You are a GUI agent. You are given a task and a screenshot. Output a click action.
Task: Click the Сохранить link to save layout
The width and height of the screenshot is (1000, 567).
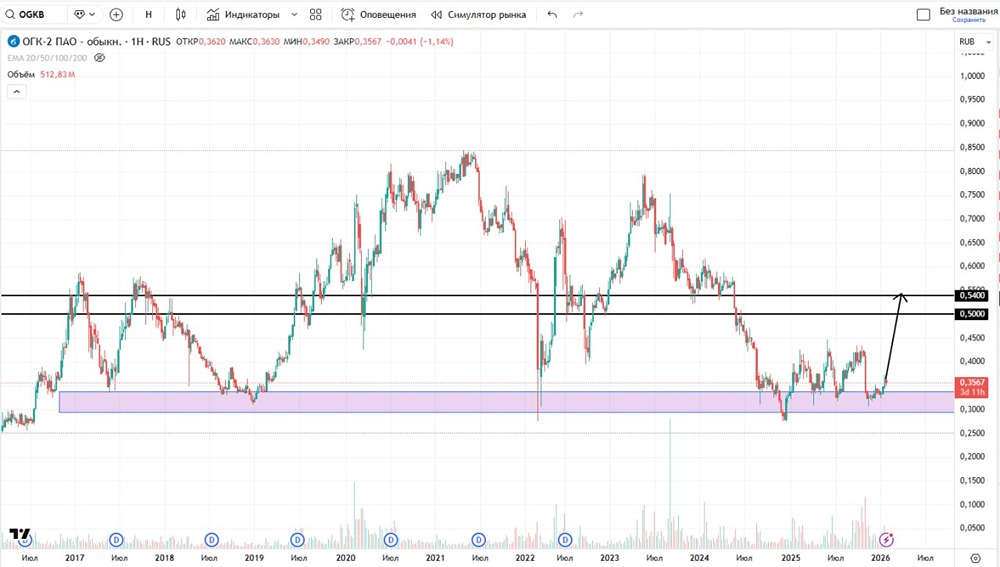tap(968, 20)
